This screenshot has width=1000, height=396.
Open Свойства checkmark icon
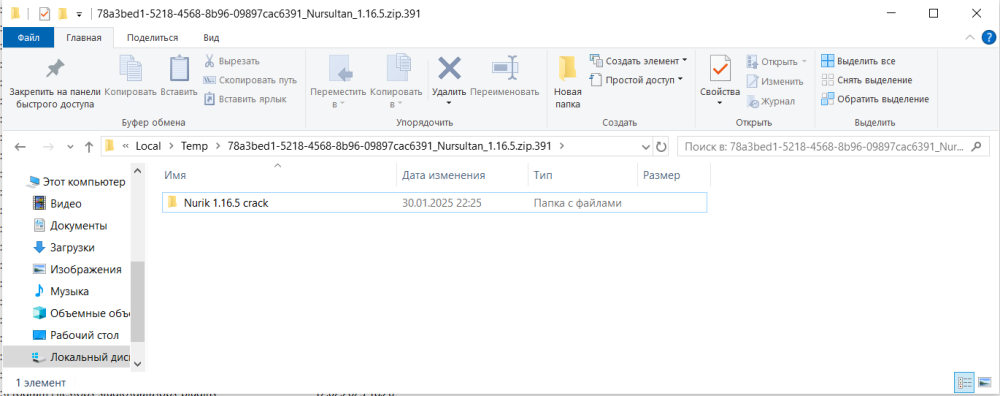719,68
